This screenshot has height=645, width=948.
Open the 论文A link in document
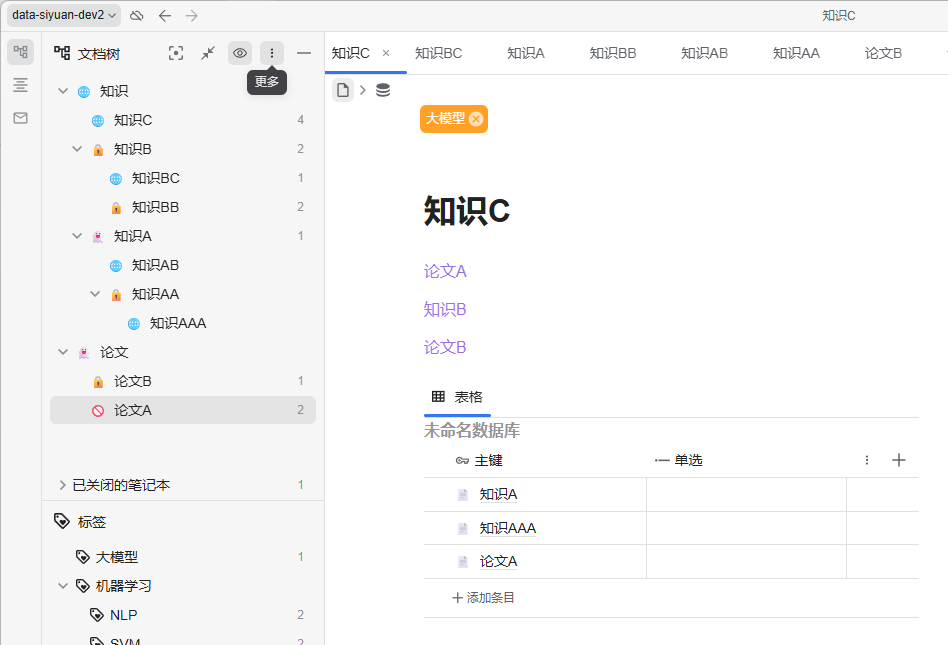pos(445,271)
